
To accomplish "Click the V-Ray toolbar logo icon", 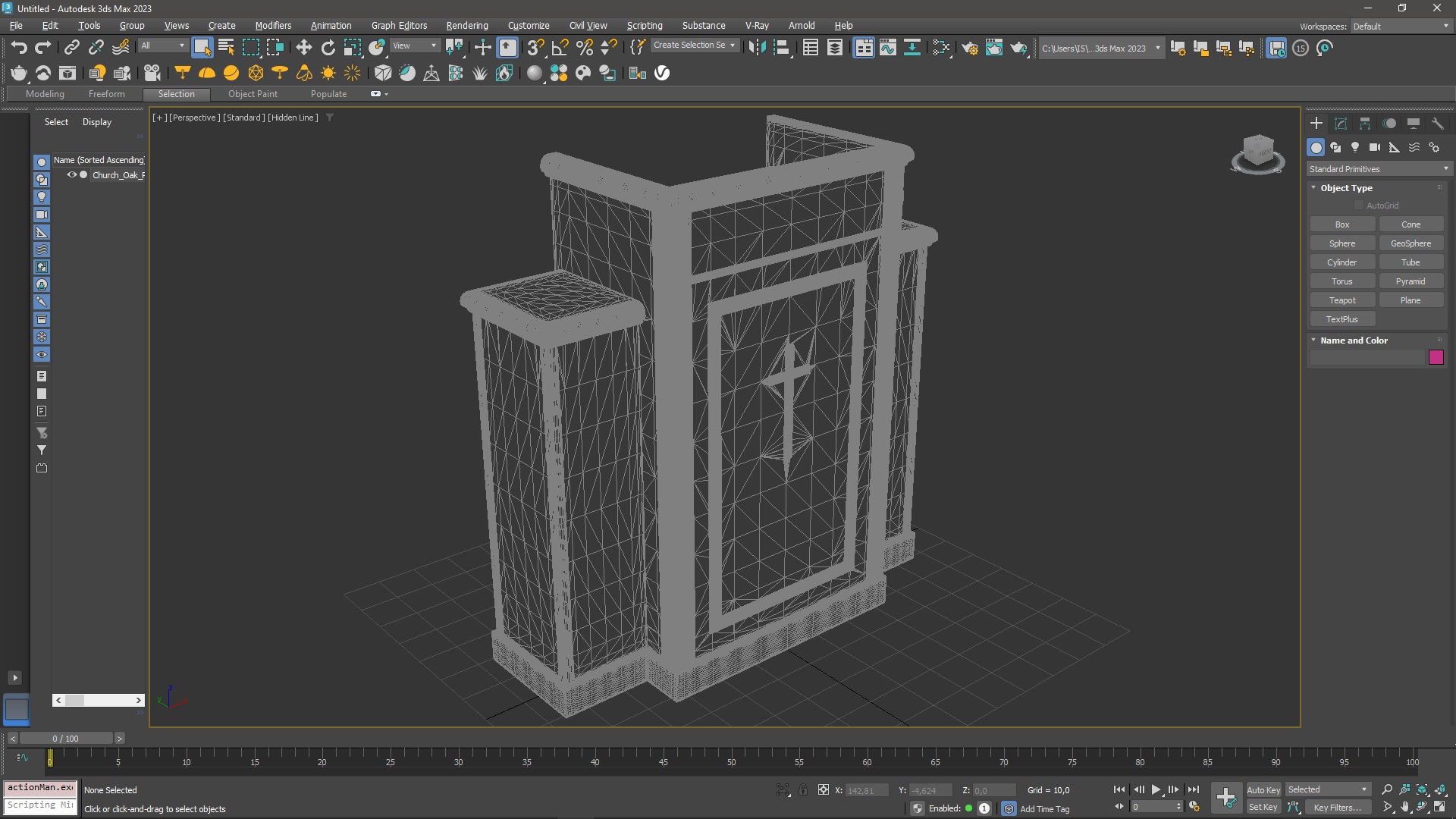I will tap(662, 73).
